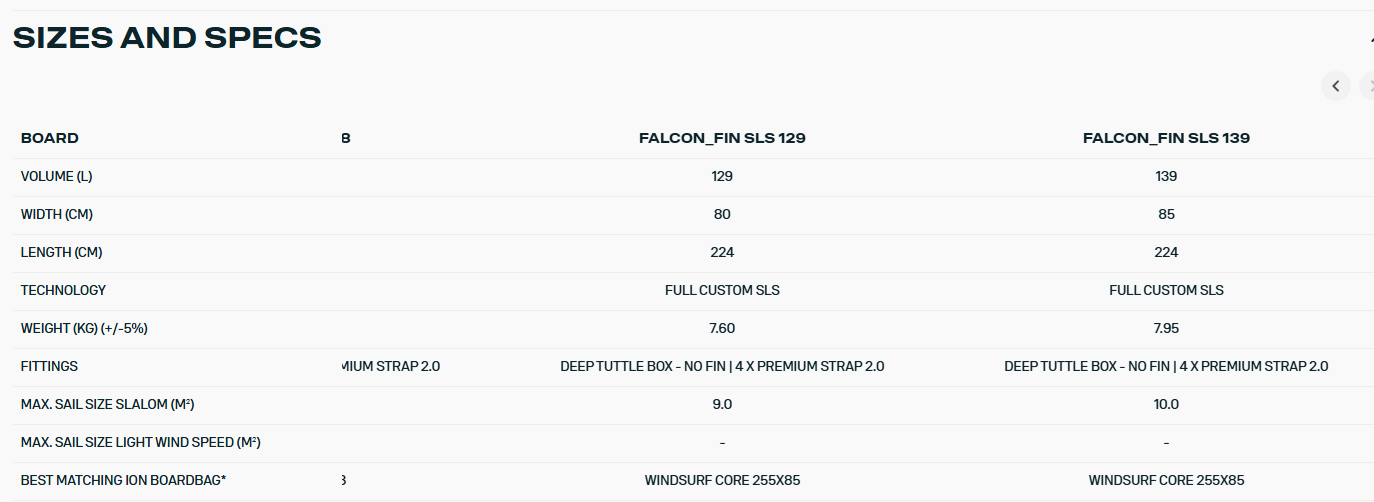
Task: Select the Falcon_Fin SLS 139 column header
Action: pyautogui.click(x=1166, y=139)
